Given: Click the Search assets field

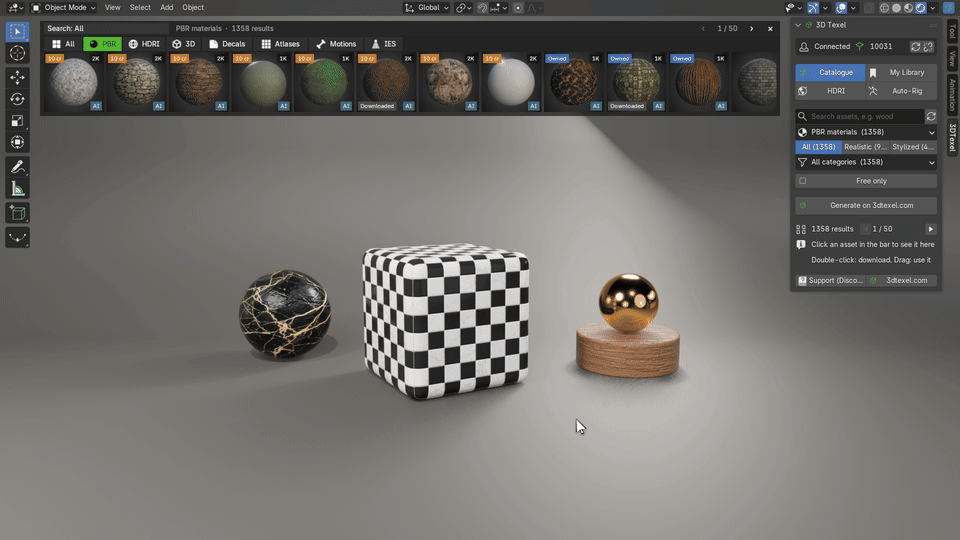Looking at the screenshot, I should (x=860, y=116).
